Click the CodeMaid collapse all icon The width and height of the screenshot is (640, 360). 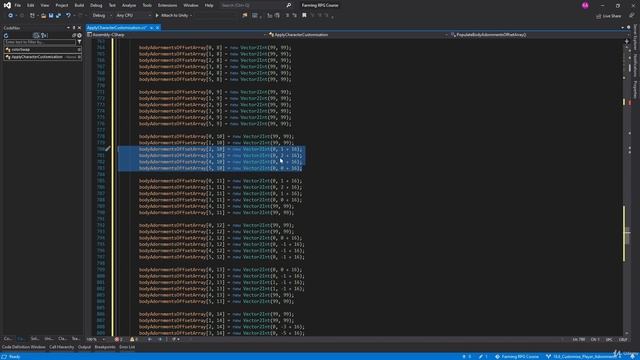click(74, 36)
